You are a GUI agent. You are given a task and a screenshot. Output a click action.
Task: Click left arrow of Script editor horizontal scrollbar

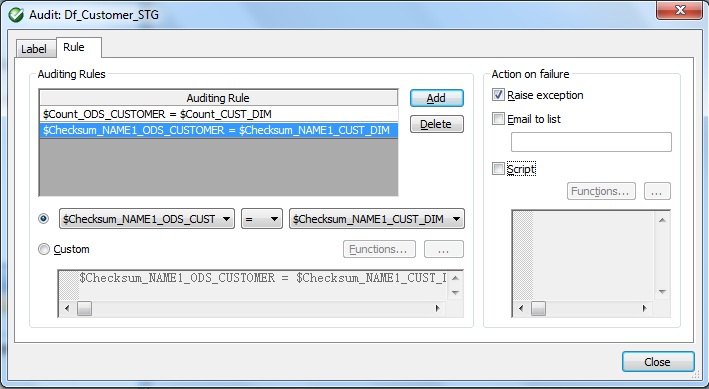pos(521,308)
